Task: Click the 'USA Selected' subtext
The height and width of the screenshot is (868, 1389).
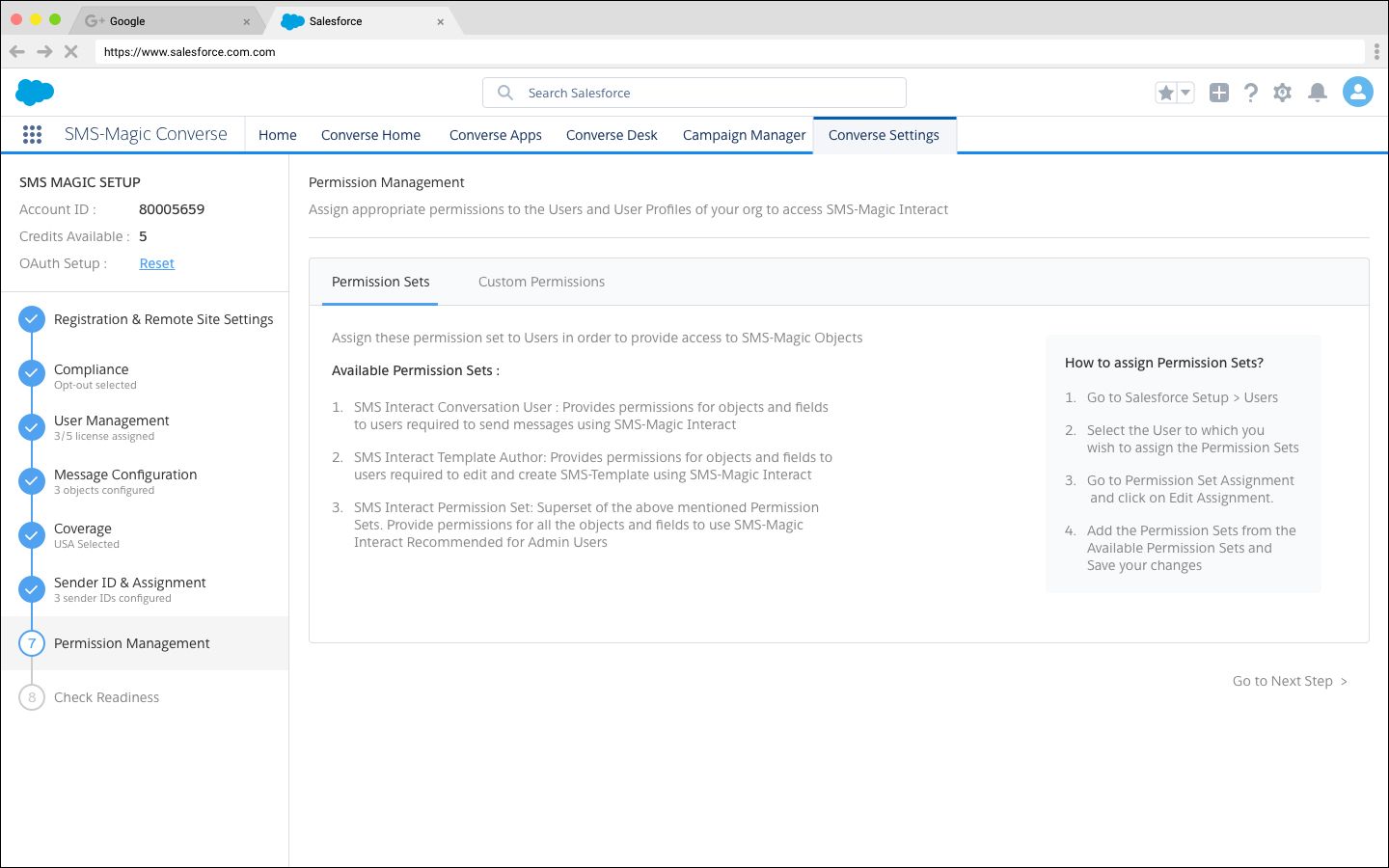Action: [87, 544]
